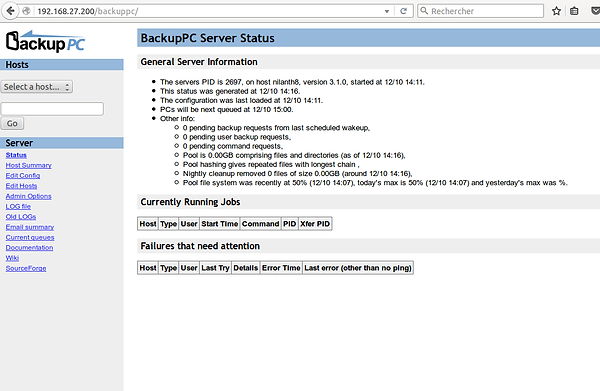Click the Last error column header
Viewport: 600px width, 391px height.
click(358, 268)
